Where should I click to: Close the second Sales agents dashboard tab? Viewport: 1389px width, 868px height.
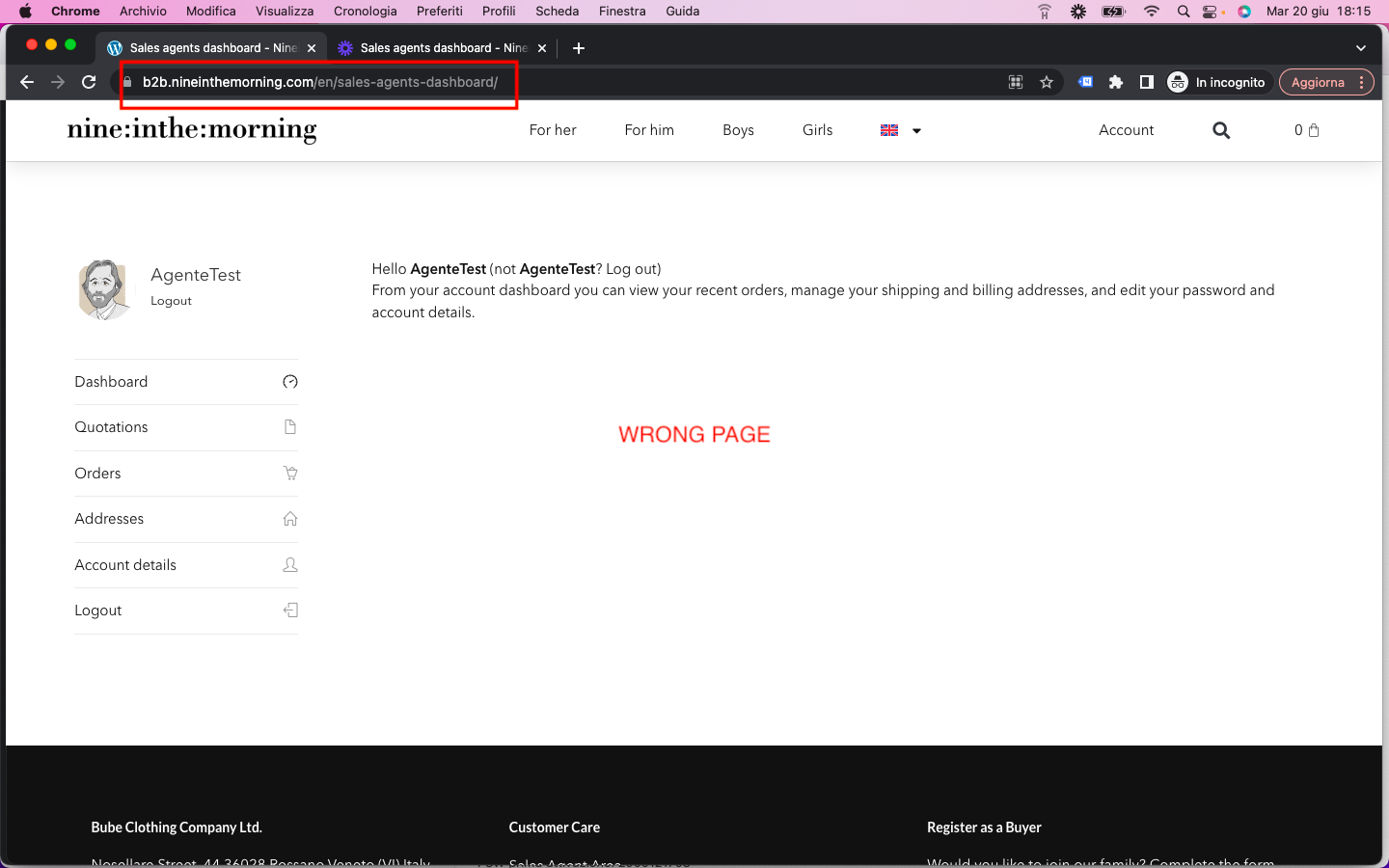point(542,48)
